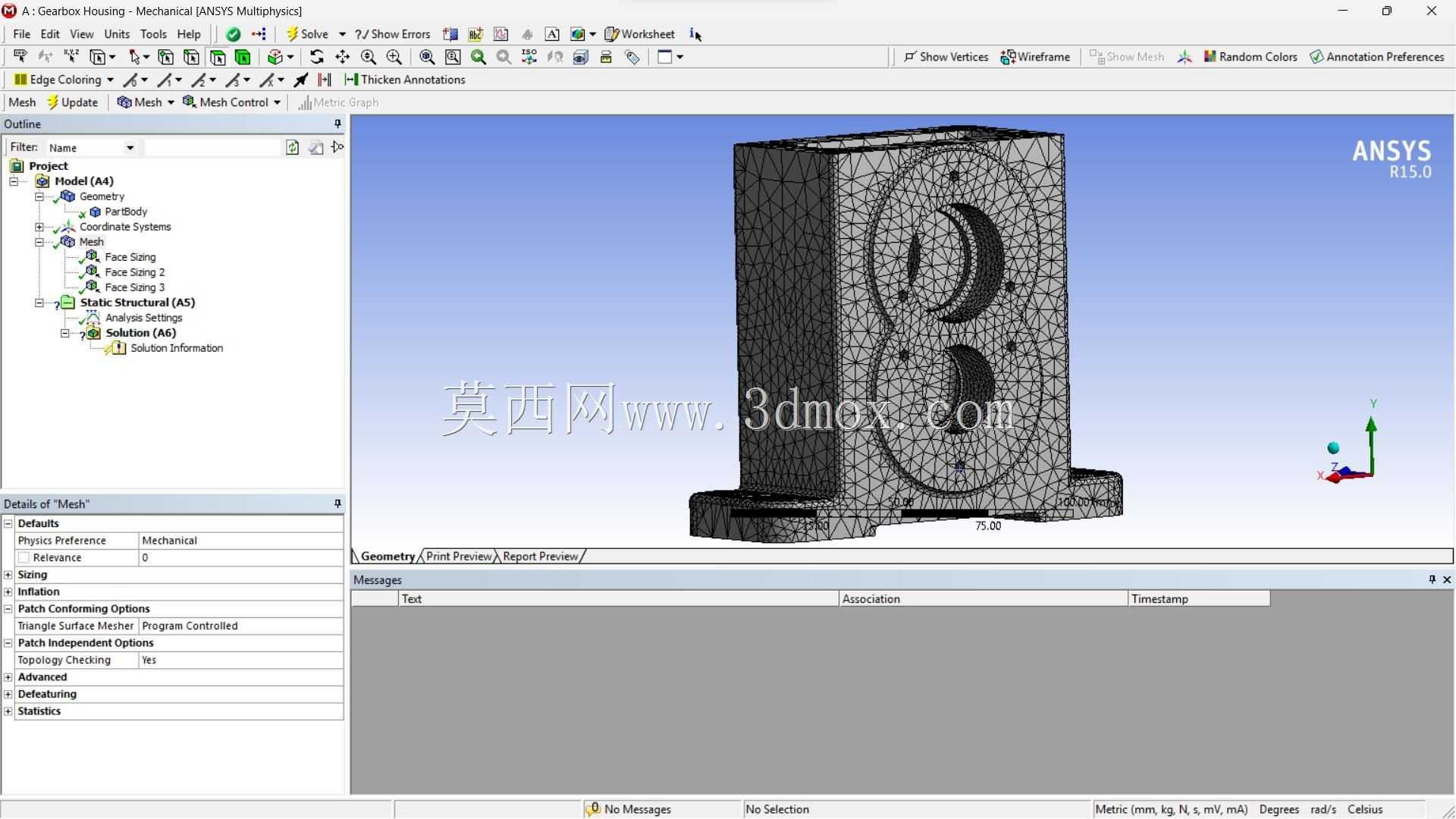The image size is (1456, 819).
Task: Click the green checkmark icon
Action: [x=234, y=34]
